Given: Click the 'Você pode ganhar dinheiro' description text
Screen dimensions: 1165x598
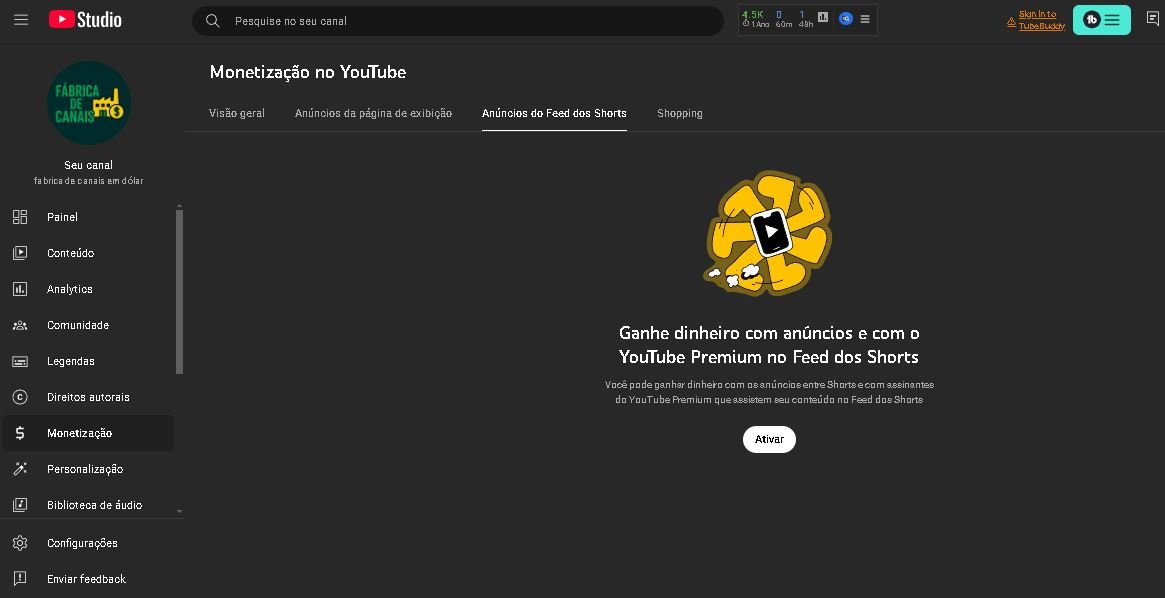Looking at the screenshot, I should (x=769, y=392).
